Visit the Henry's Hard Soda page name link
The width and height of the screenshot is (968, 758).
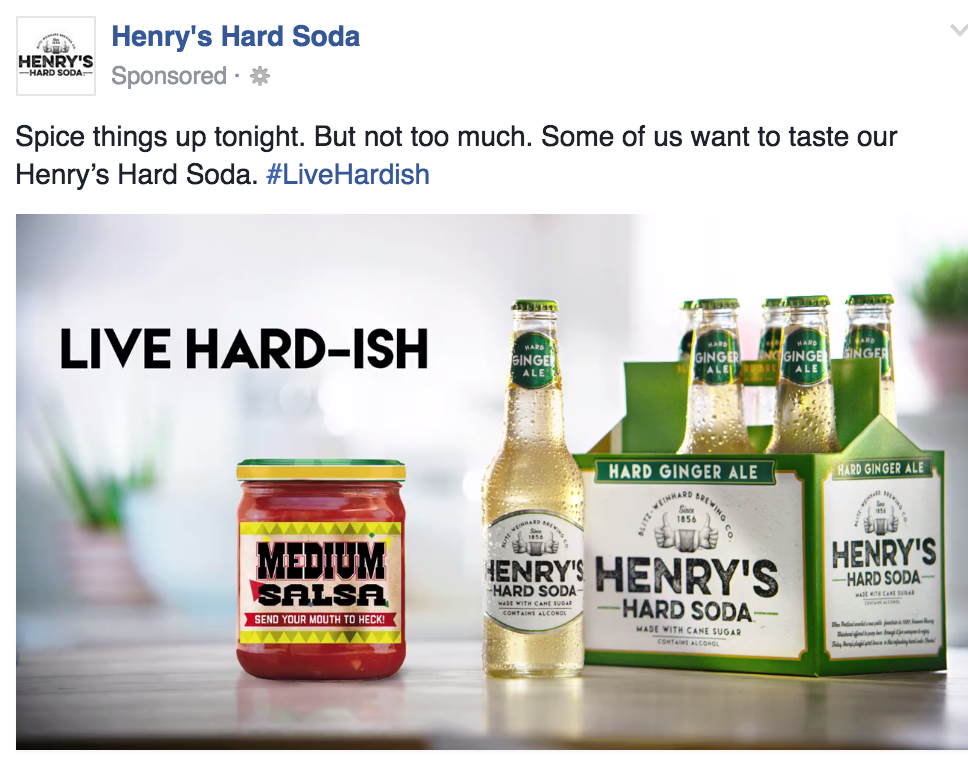coord(235,36)
